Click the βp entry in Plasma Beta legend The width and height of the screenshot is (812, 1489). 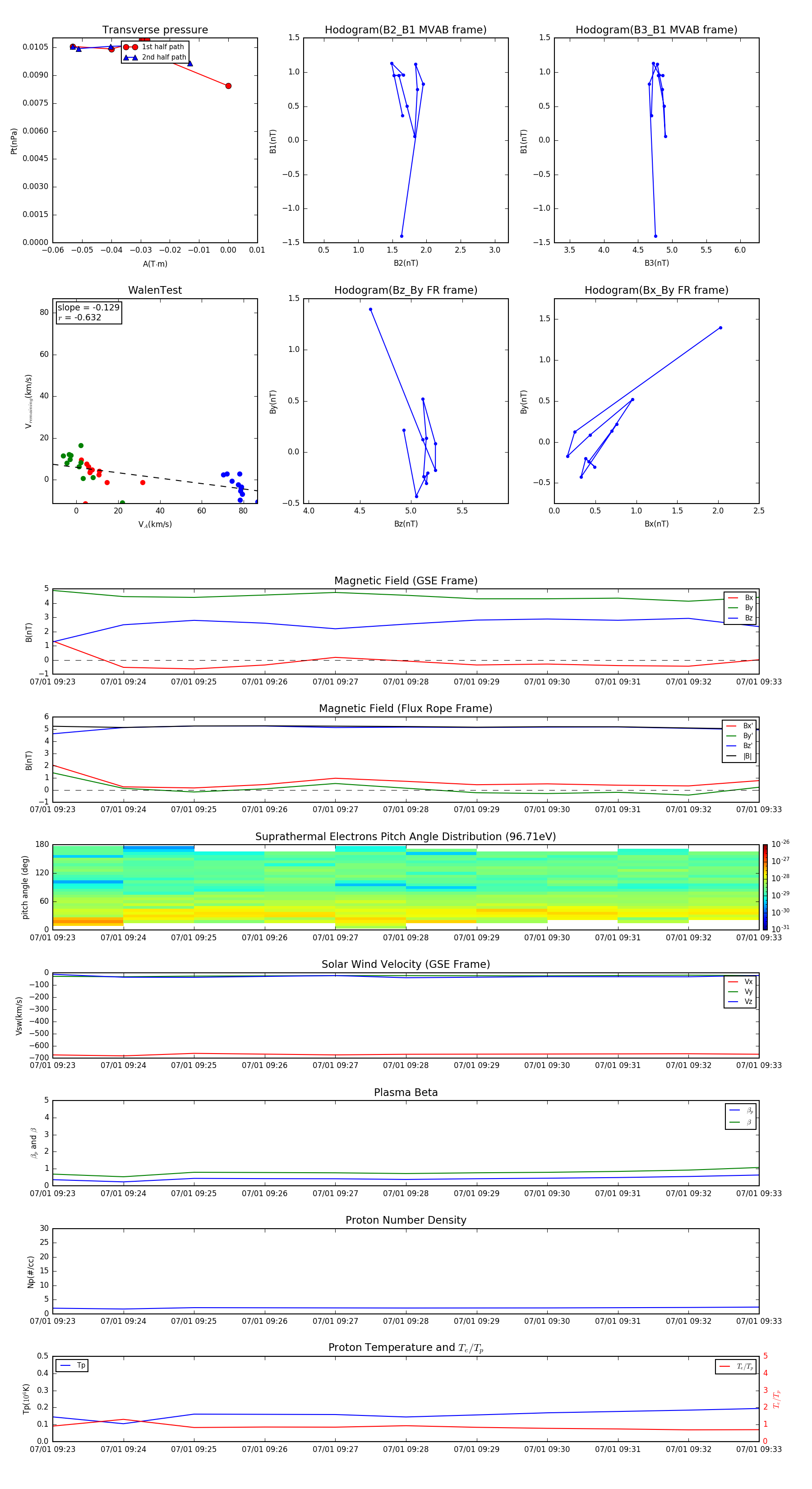click(x=741, y=1110)
